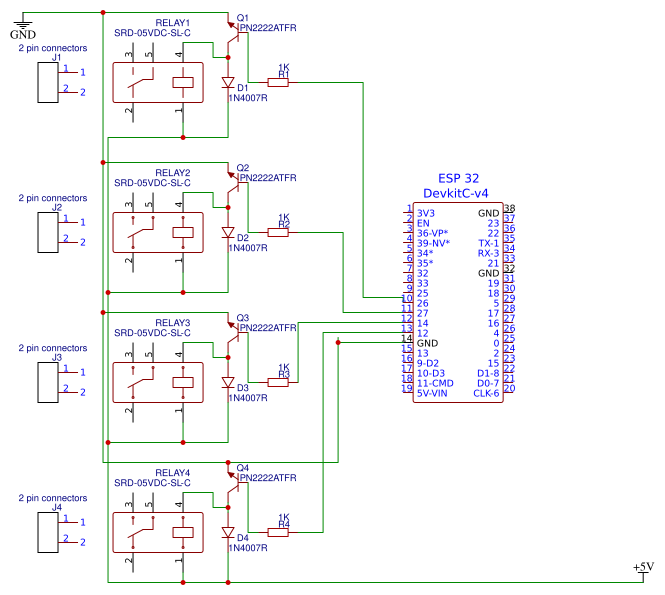The width and height of the screenshot is (665, 595).
Task: Click the 39-NV* pin label
Action: click(x=433, y=243)
